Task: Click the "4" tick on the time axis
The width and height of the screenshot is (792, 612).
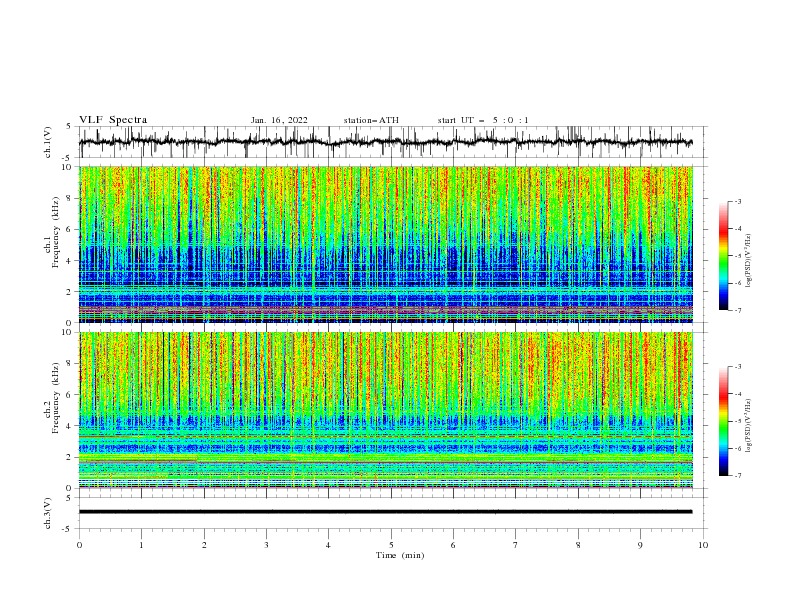Action: click(x=328, y=545)
